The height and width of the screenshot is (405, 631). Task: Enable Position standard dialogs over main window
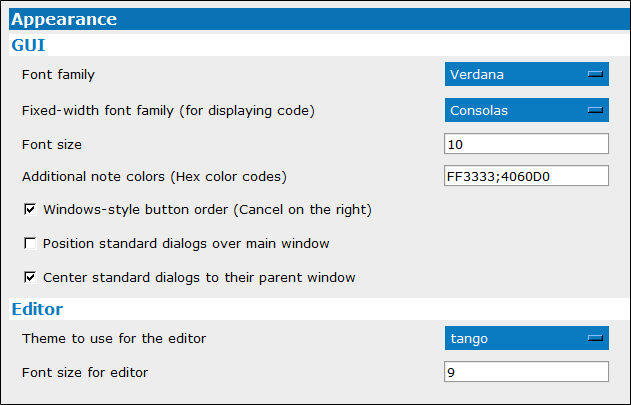click(30, 243)
